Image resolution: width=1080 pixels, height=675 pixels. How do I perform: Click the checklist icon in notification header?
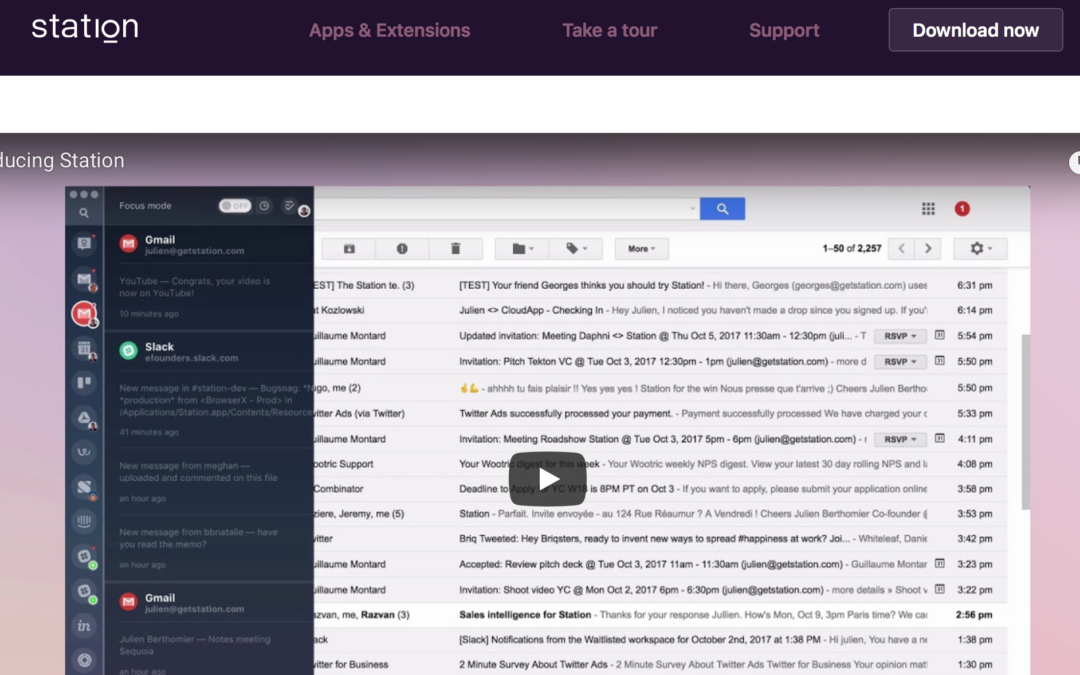pos(289,206)
